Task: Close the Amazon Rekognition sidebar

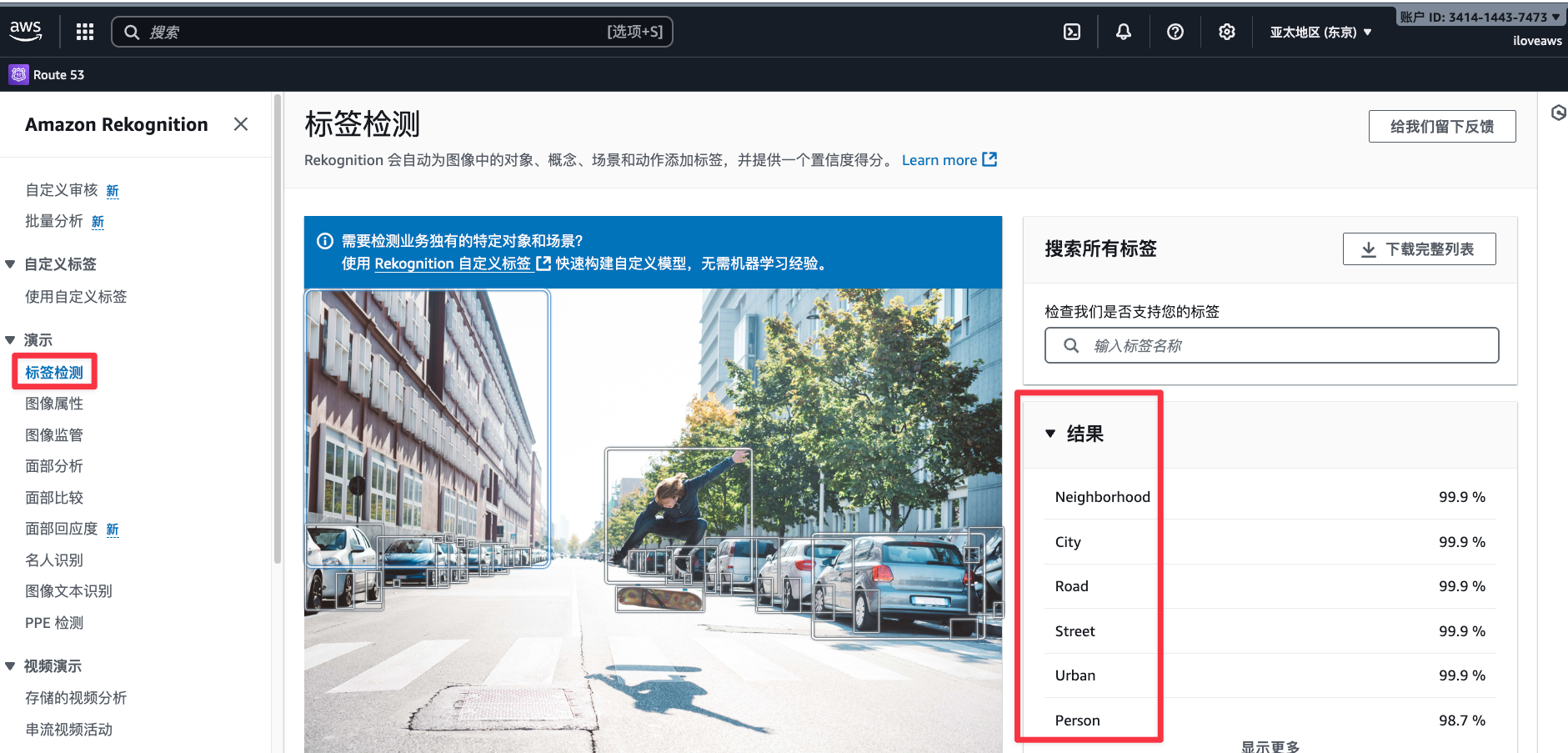Action: point(241,124)
